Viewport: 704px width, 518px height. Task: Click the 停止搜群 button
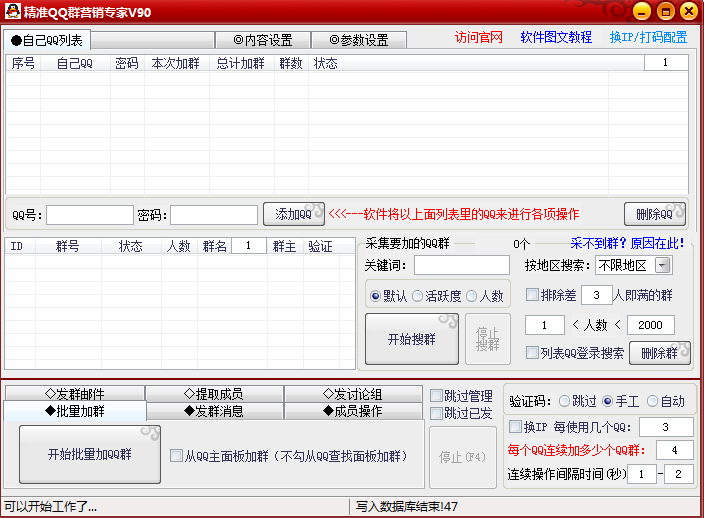pyautogui.click(x=488, y=339)
